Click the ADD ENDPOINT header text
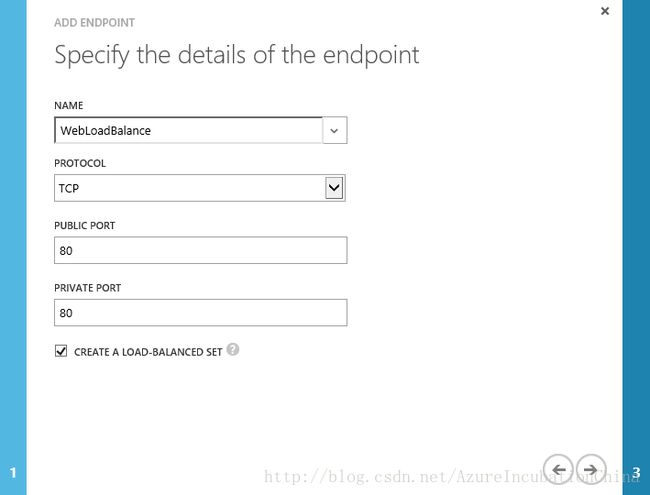650x495 pixels. [x=95, y=22]
